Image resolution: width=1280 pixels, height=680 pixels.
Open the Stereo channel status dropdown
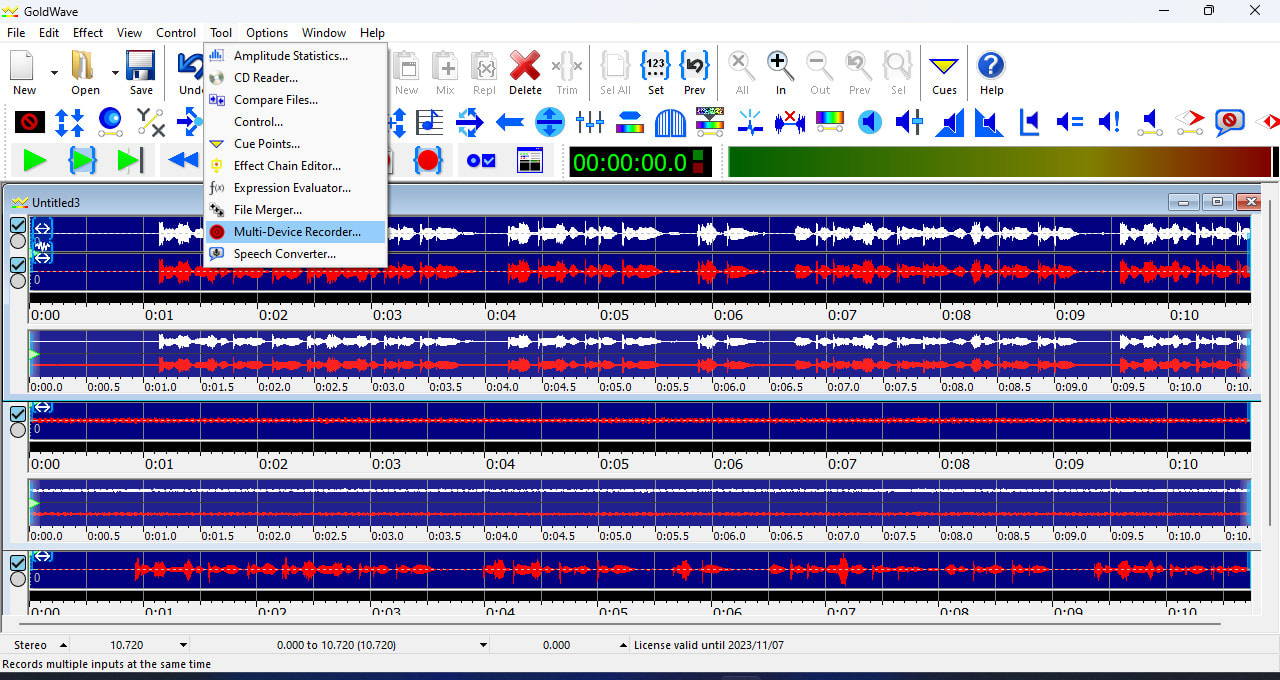63,646
